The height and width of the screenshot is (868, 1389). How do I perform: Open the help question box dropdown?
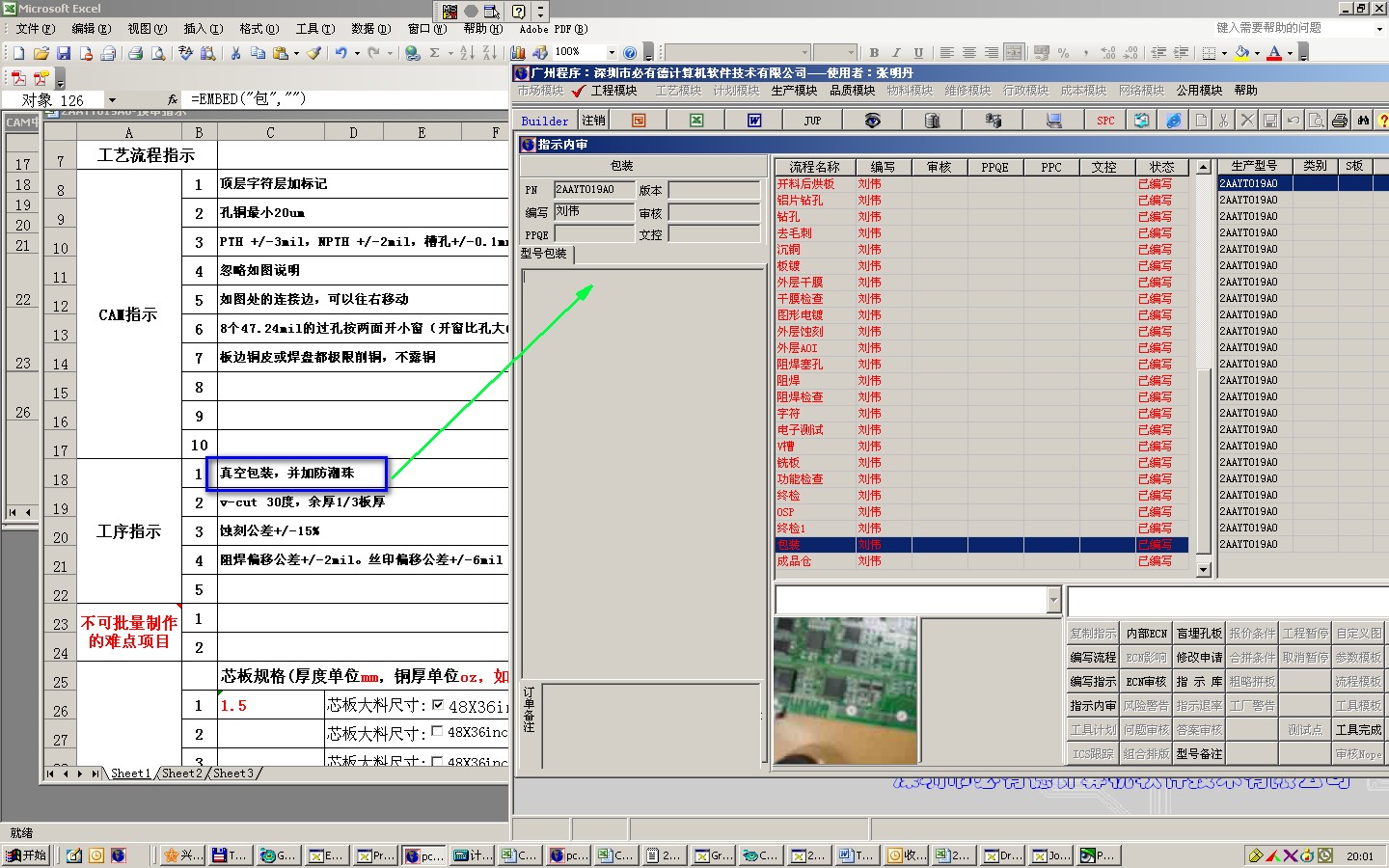pyautogui.click(x=1379, y=29)
